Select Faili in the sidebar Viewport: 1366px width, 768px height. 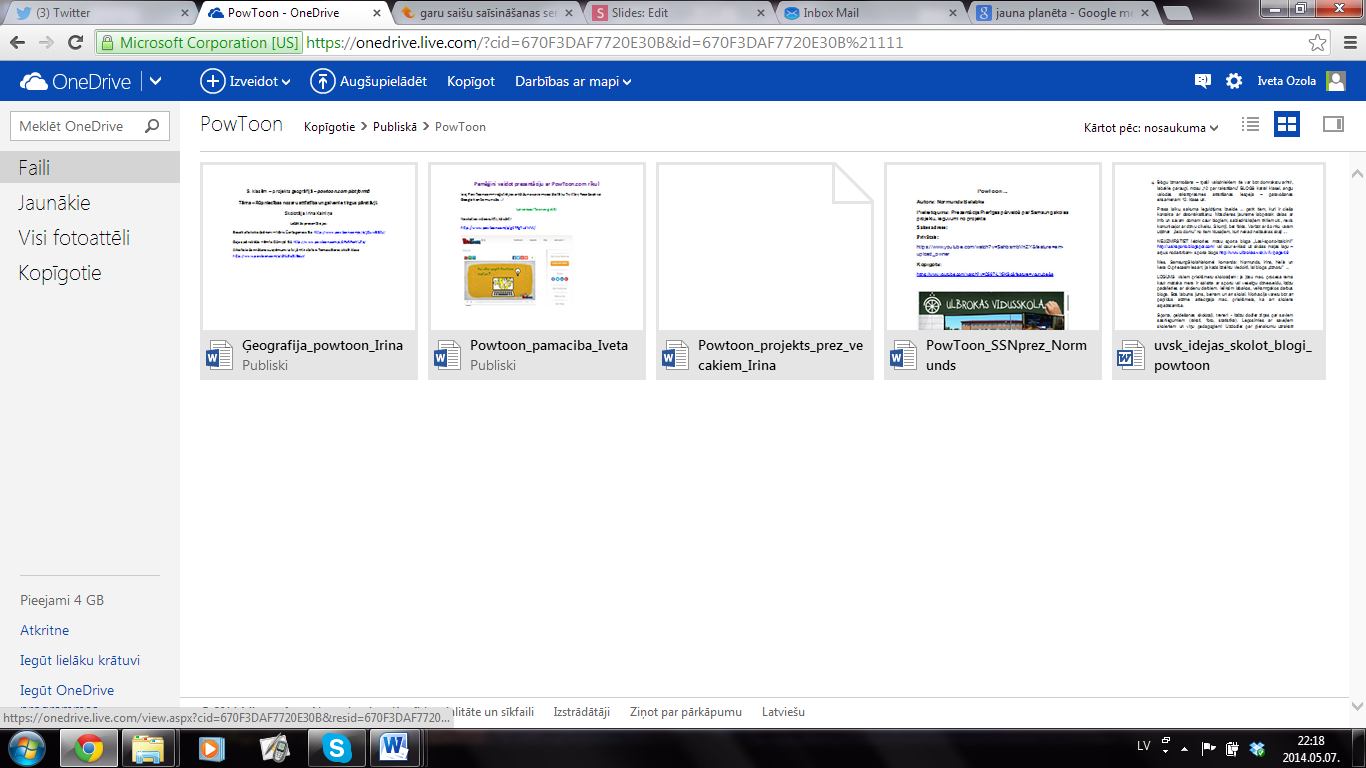pos(90,168)
